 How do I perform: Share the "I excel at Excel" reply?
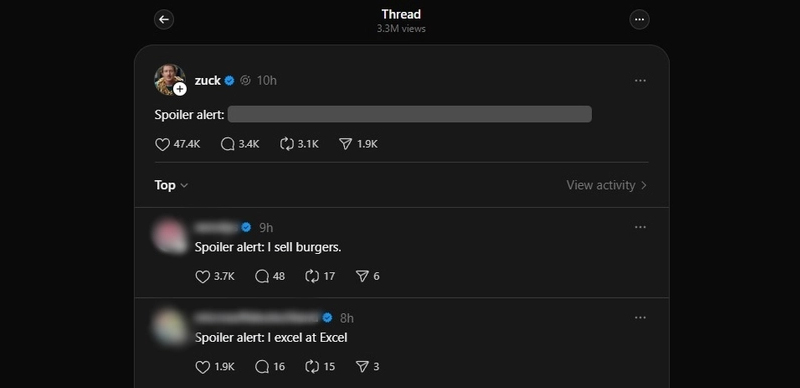tap(362, 367)
